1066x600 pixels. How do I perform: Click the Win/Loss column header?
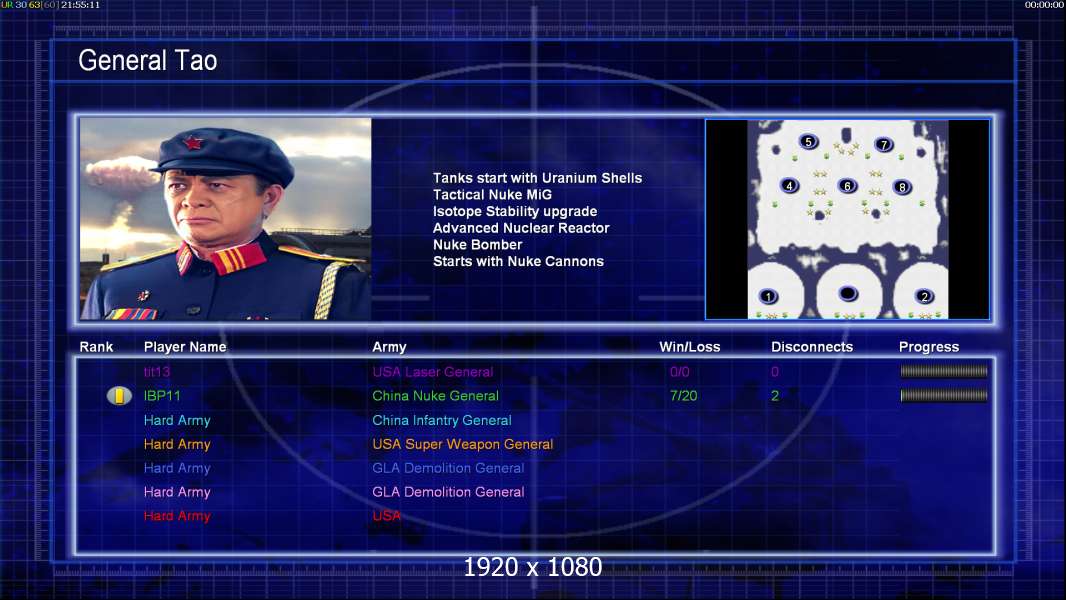tap(689, 347)
